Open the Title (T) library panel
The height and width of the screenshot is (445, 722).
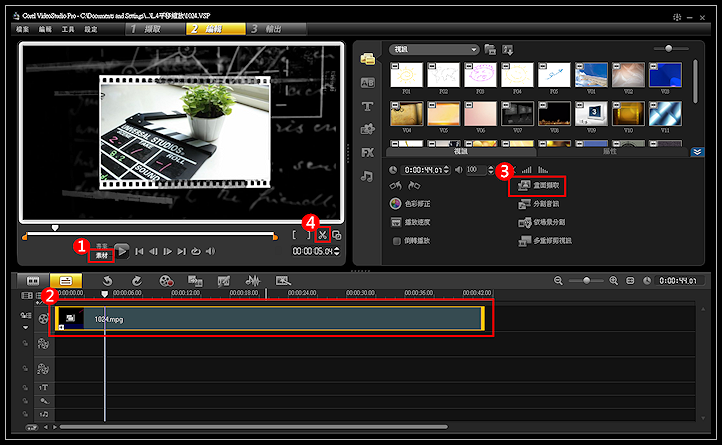[x=367, y=106]
